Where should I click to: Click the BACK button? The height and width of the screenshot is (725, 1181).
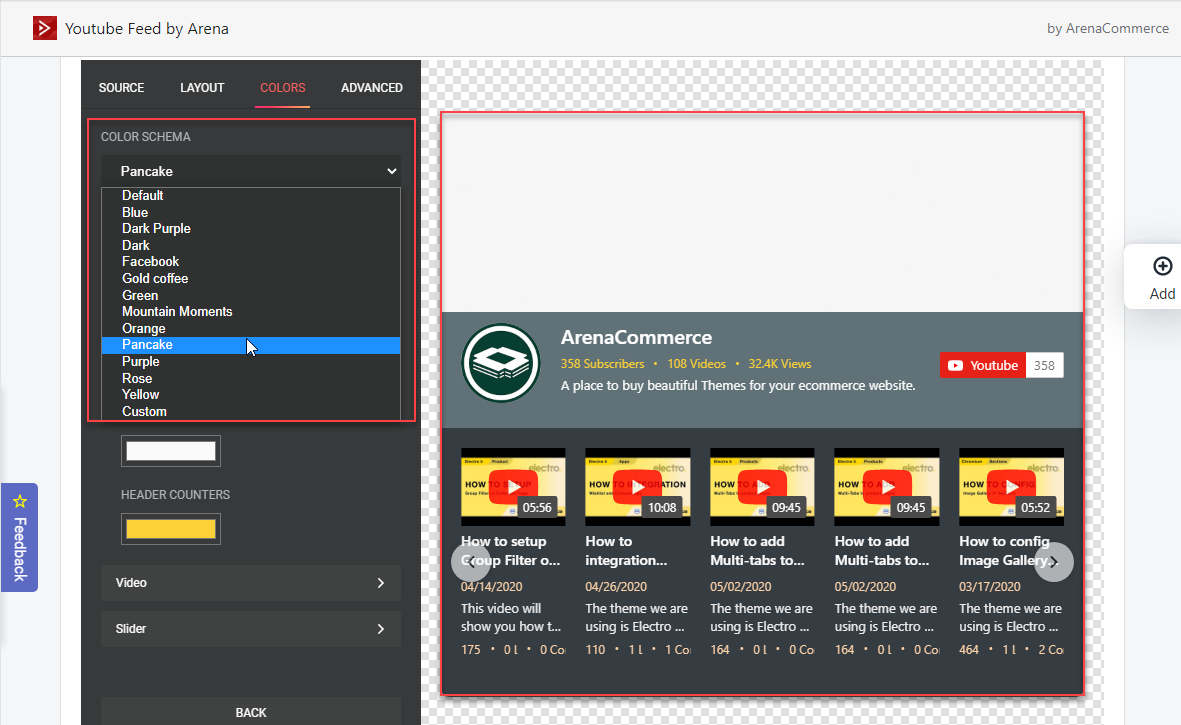[x=251, y=712]
